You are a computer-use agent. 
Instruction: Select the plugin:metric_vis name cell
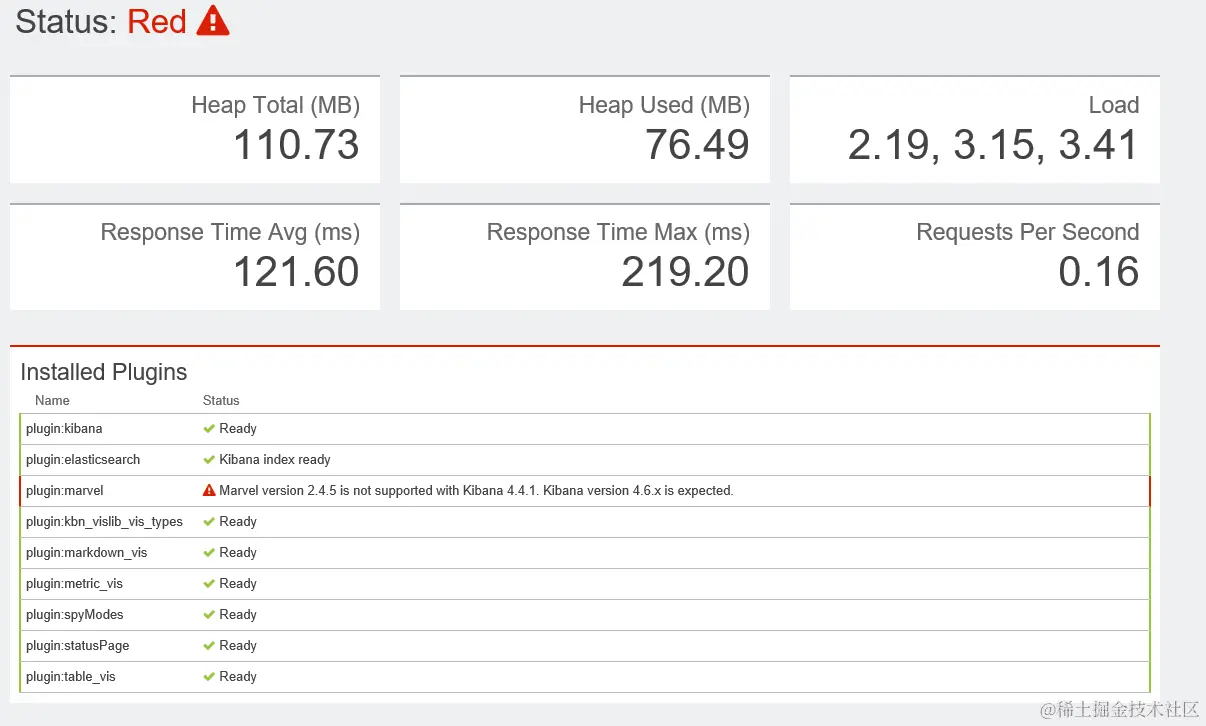point(74,584)
